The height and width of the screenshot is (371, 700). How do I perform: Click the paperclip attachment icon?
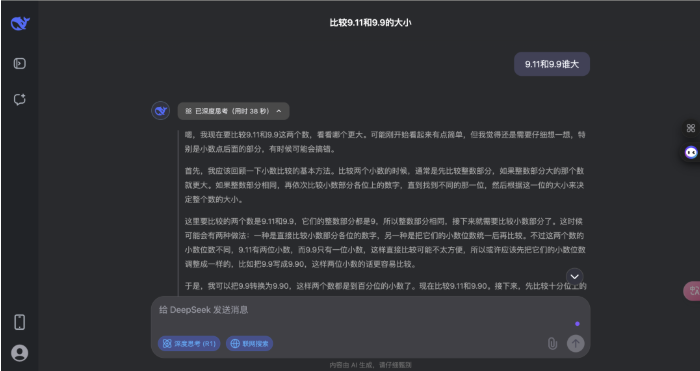[552, 343]
